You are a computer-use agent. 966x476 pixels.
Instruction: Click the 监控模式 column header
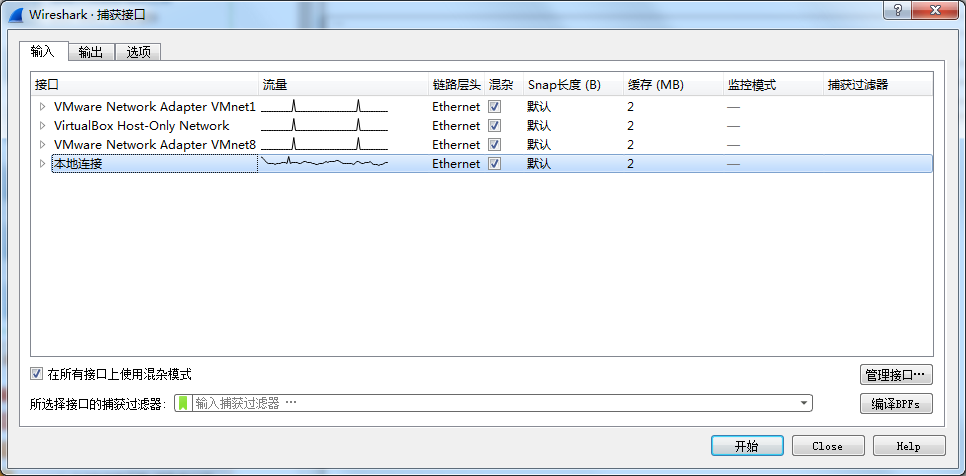(773, 84)
